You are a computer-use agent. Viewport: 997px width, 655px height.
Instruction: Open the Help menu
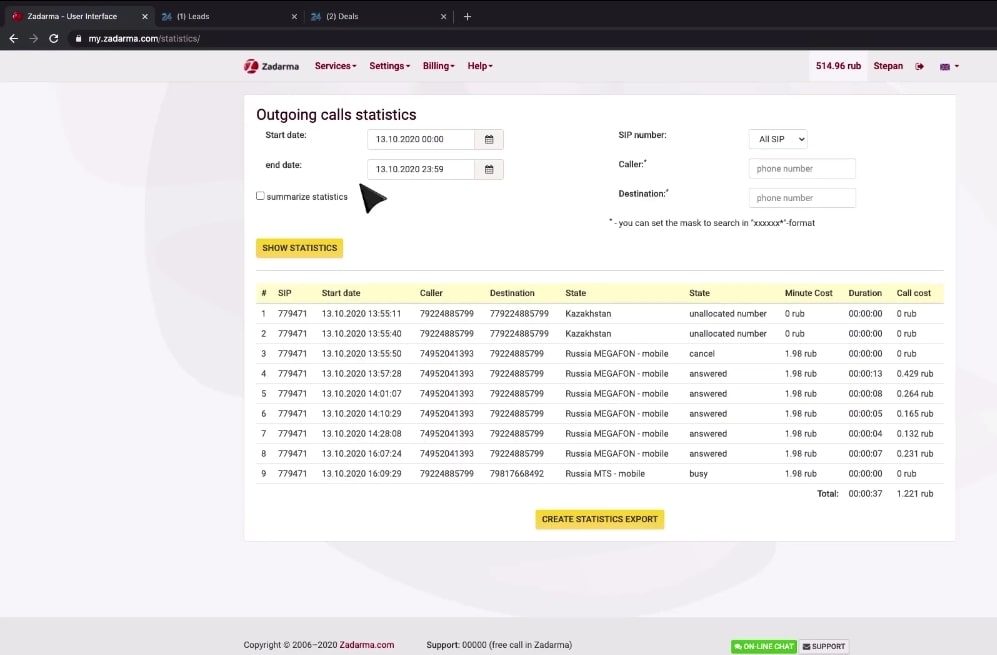tap(480, 66)
